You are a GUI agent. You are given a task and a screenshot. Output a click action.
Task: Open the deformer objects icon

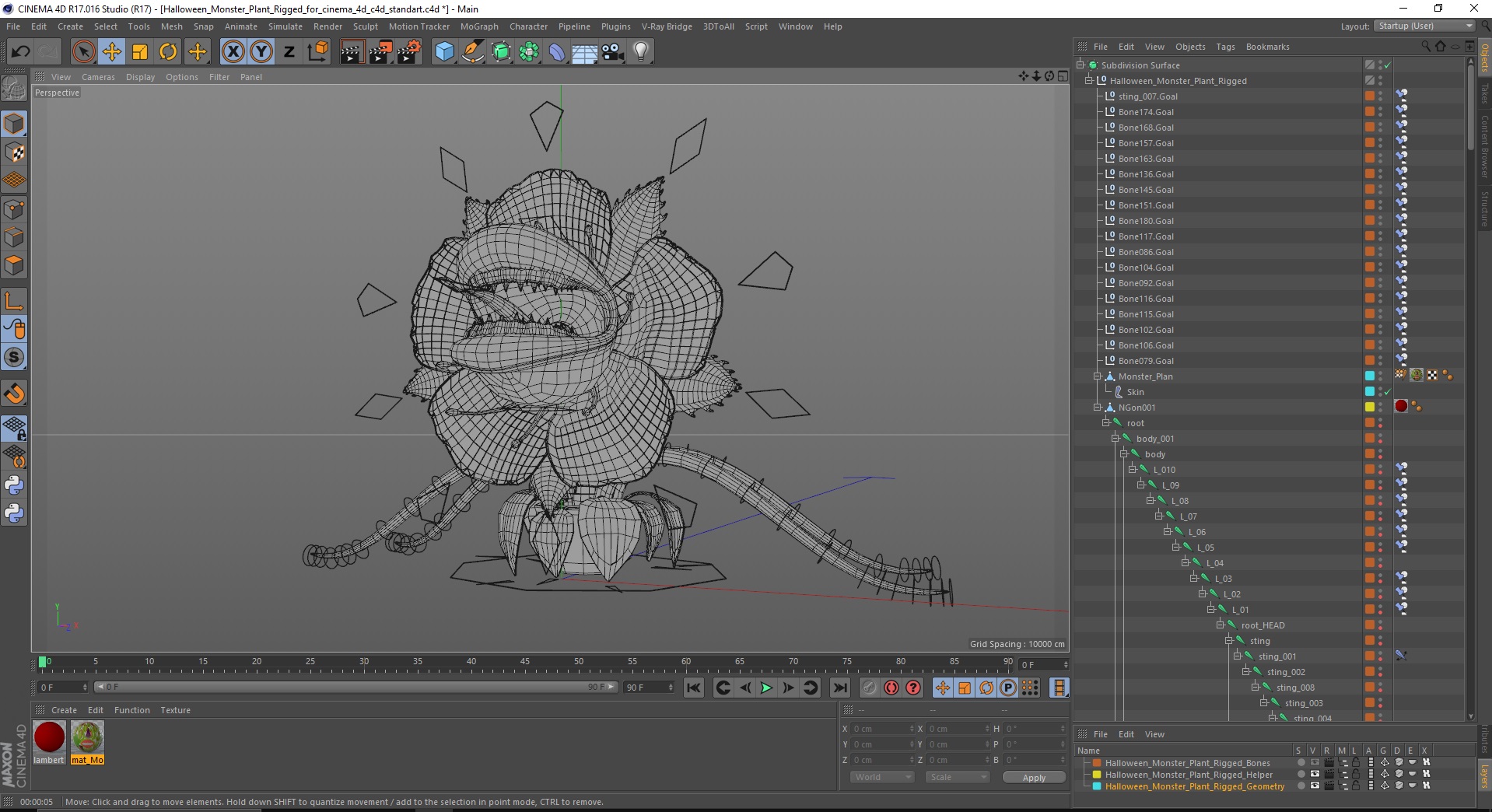point(557,52)
